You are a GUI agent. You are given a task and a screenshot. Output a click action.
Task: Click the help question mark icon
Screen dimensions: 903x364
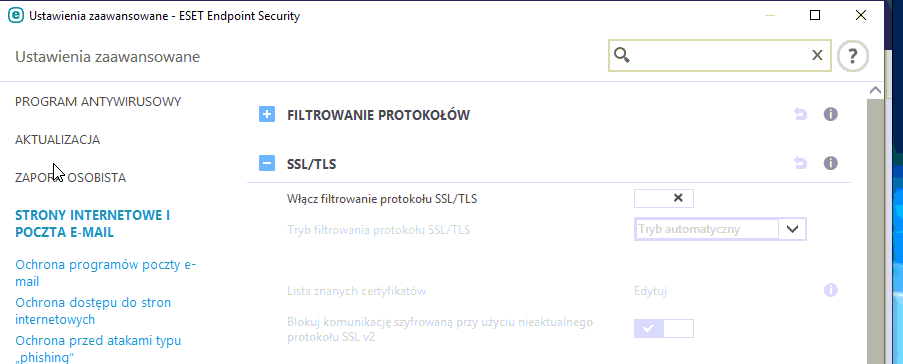(x=852, y=56)
